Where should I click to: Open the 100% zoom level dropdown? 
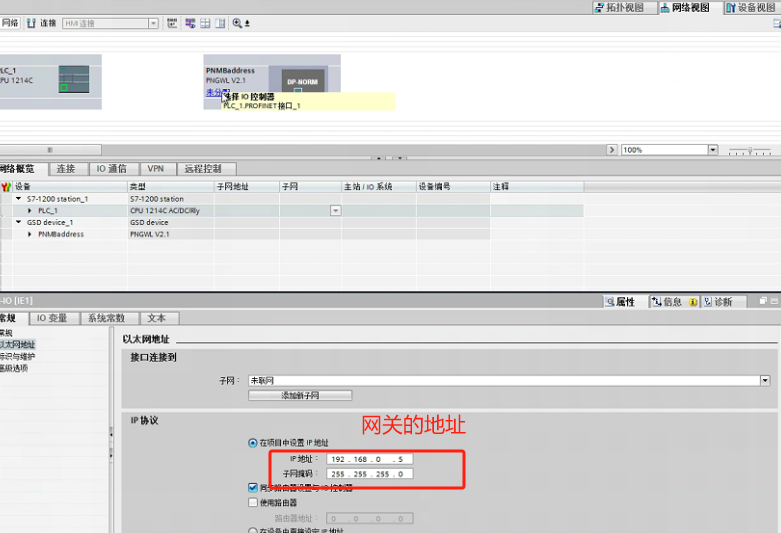(x=713, y=149)
